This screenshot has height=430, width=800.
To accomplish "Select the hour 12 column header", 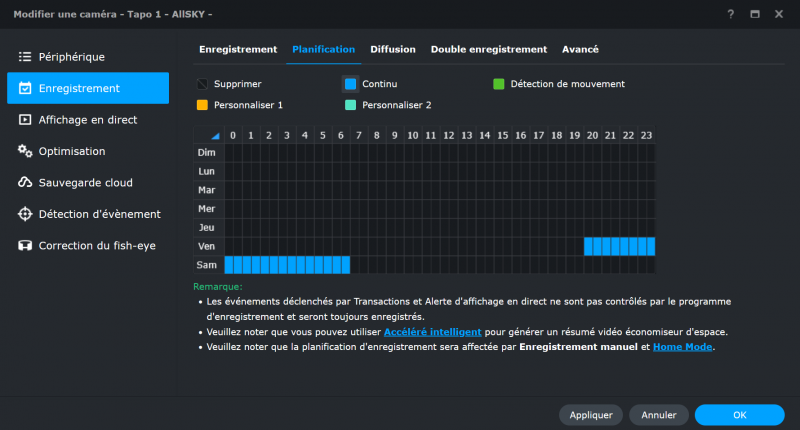I will (x=448, y=135).
